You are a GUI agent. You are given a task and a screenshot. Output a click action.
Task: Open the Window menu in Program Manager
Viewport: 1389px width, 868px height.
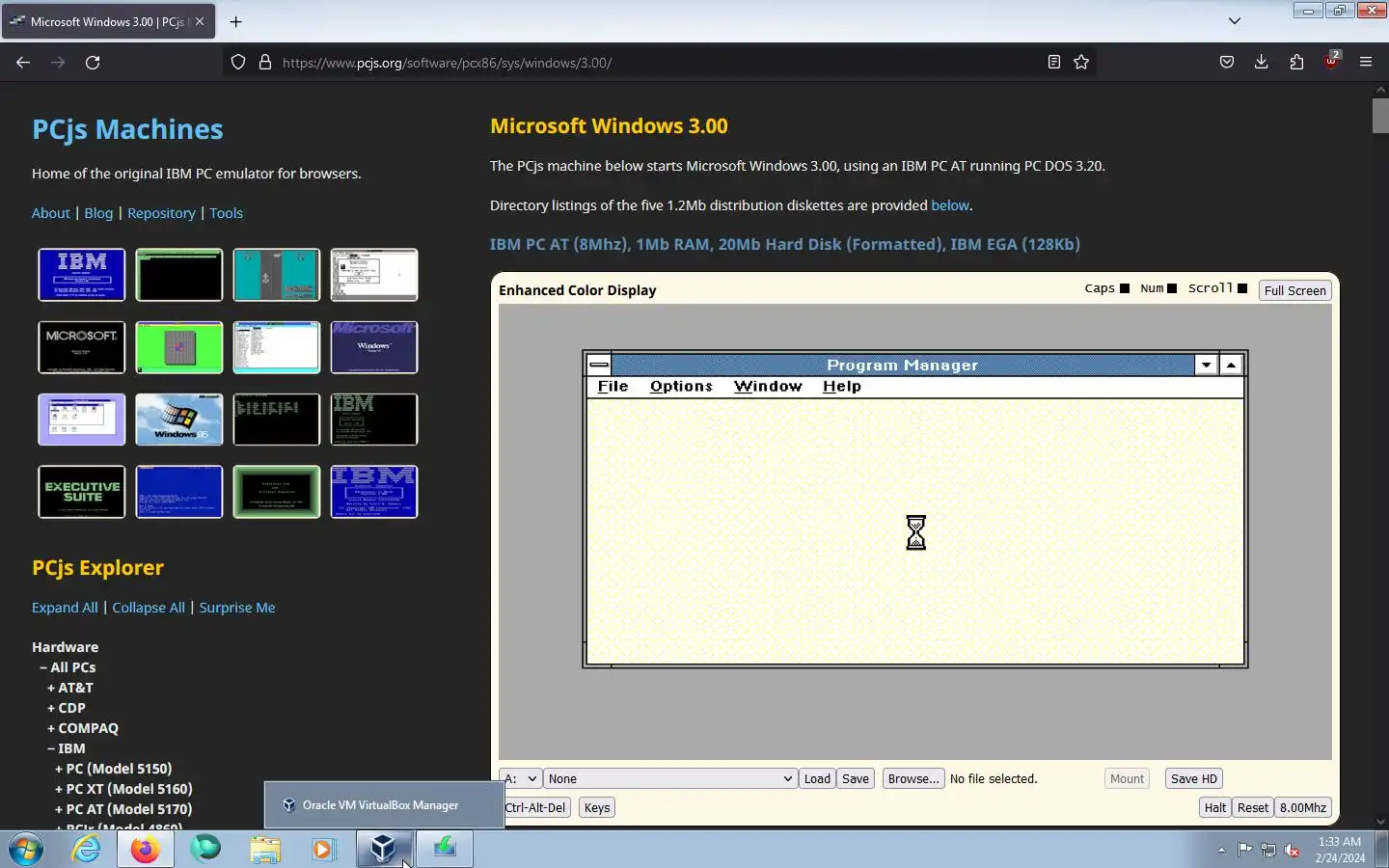(x=768, y=386)
